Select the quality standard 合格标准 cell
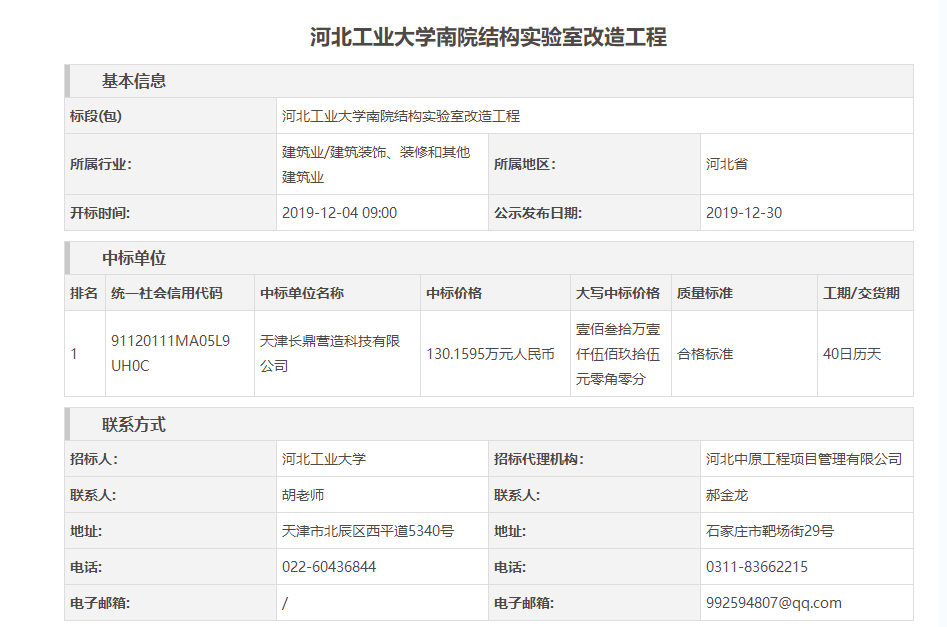This screenshot has height=627, width=947. pyautogui.click(x=705, y=354)
